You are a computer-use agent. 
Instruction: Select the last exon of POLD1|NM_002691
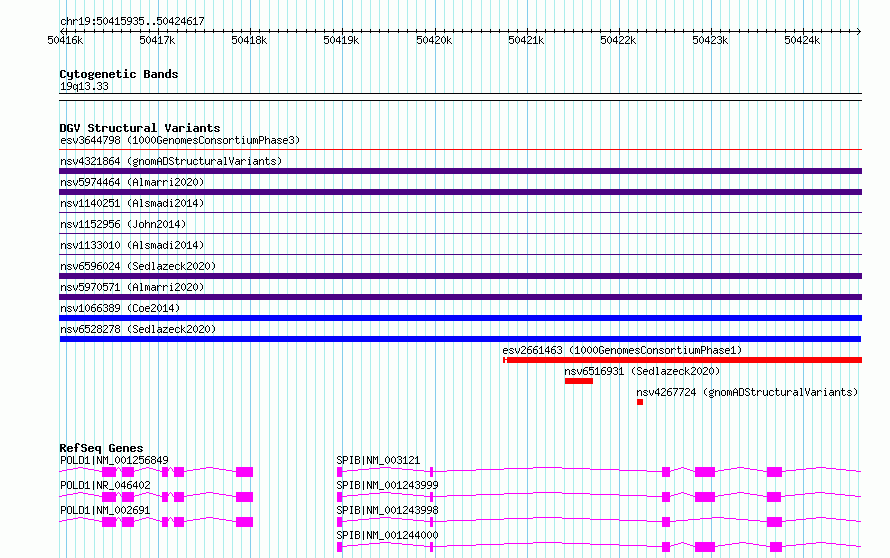point(244,522)
